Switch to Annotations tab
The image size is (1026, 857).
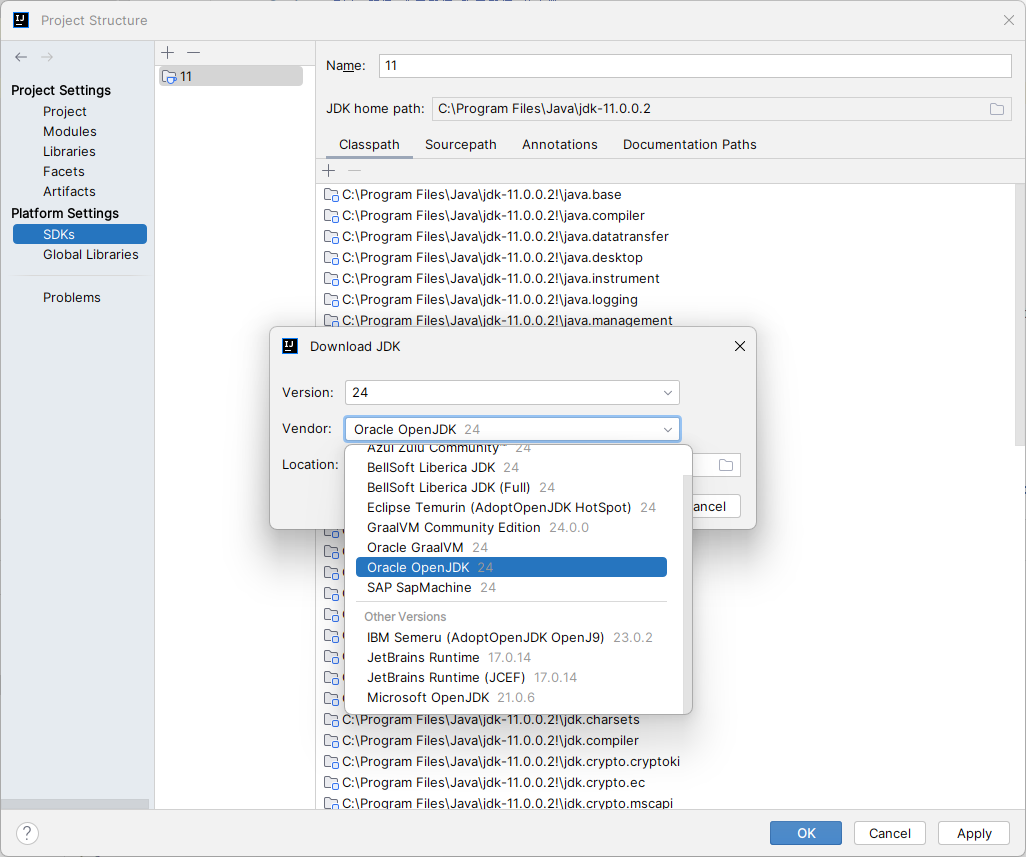[559, 145]
